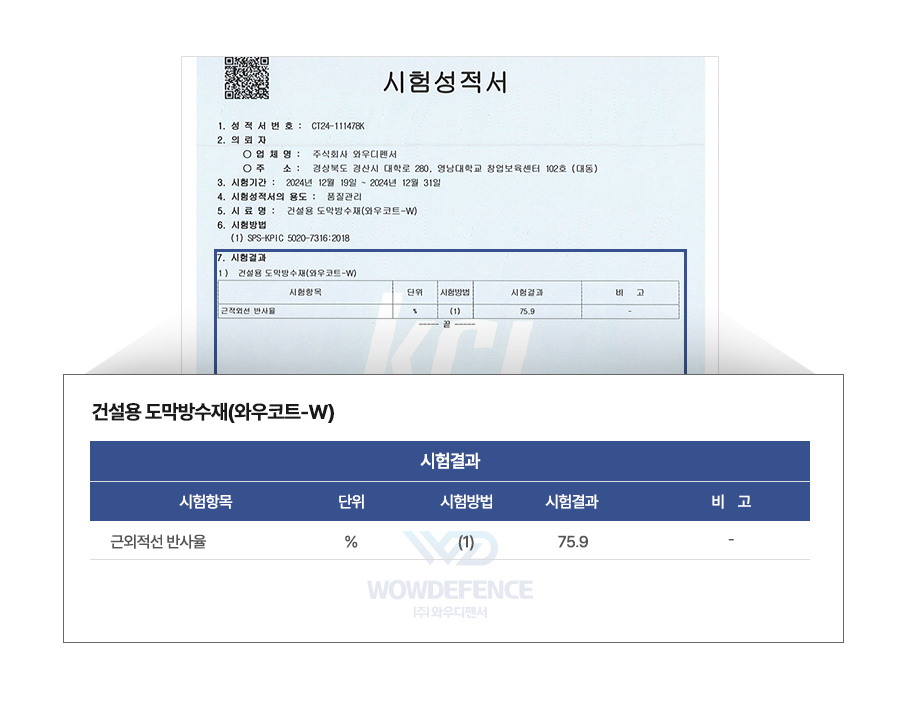
Task: Click the QR code on the certificate
Action: tap(246, 78)
